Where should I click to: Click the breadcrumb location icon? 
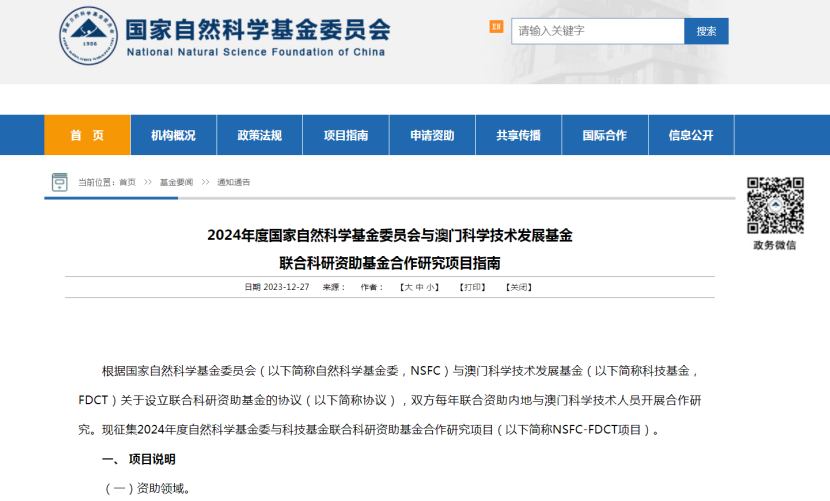(x=60, y=182)
